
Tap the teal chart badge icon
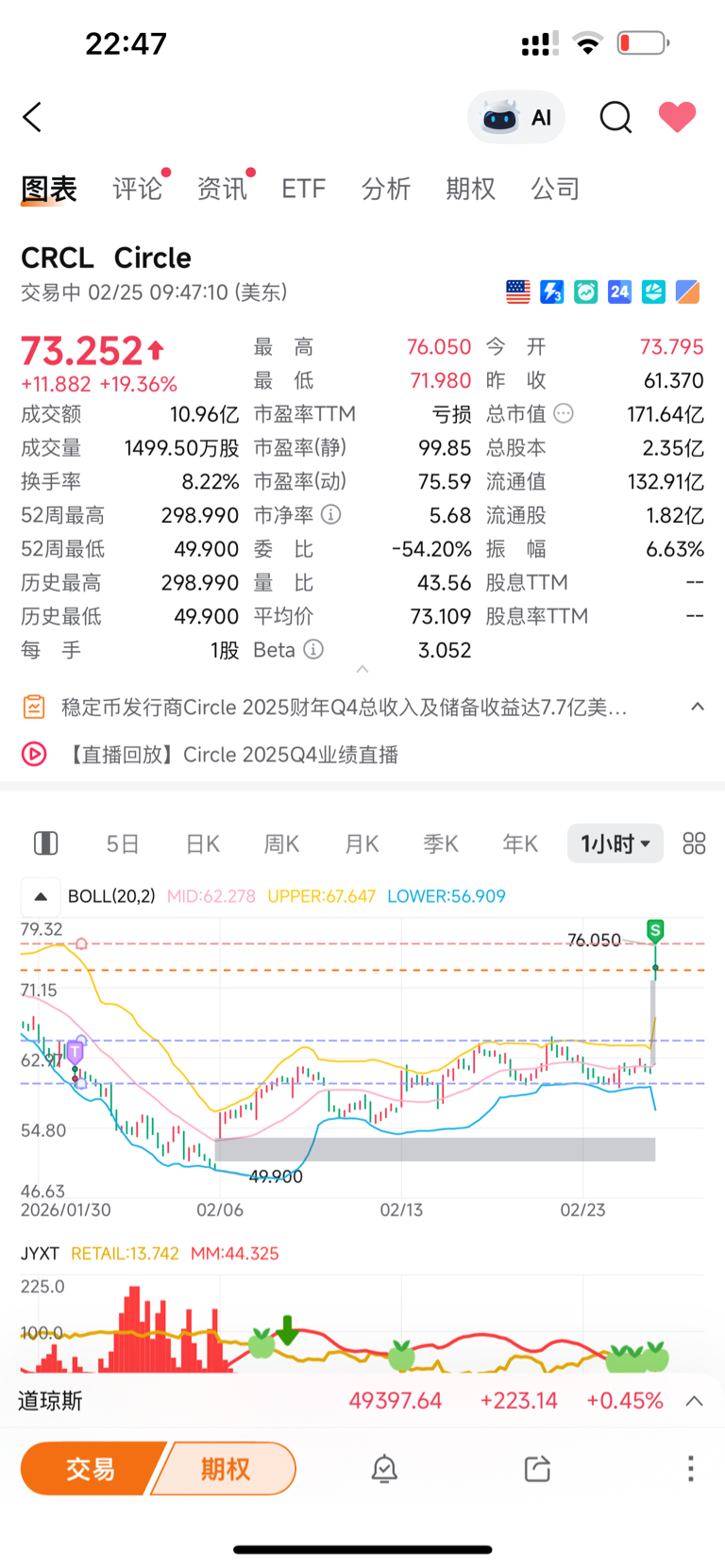point(586,292)
